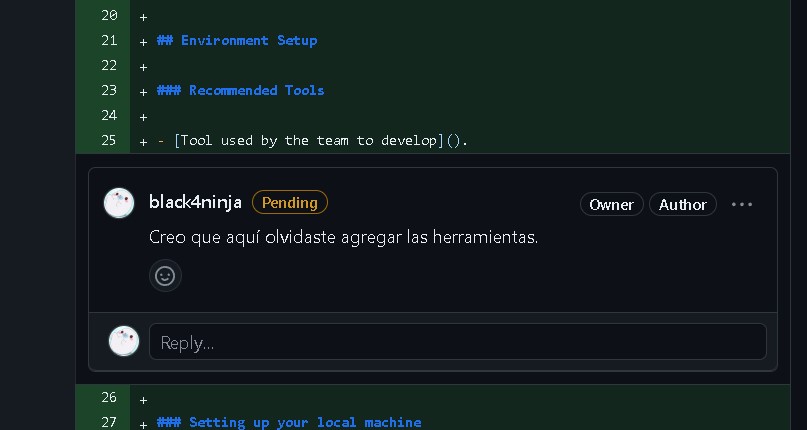Screen dimensions: 807x430
Task: Click the avatar beside the Reply box
Action: [124, 341]
